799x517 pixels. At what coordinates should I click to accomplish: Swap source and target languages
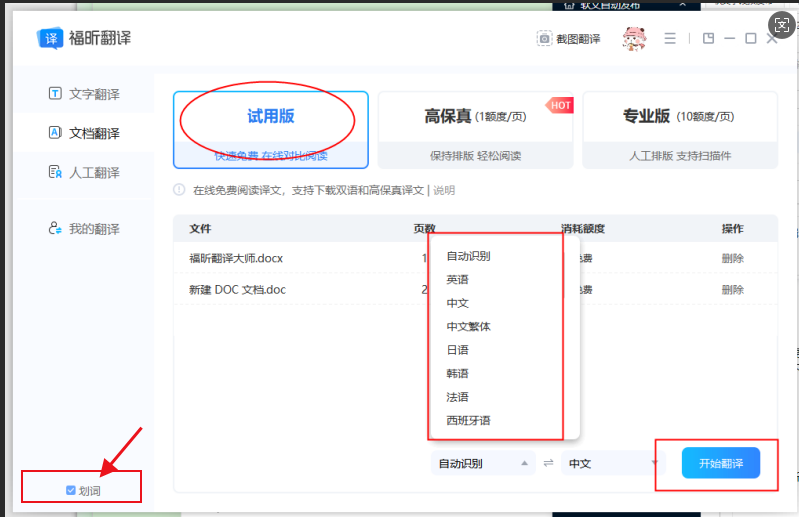[548, 463]
